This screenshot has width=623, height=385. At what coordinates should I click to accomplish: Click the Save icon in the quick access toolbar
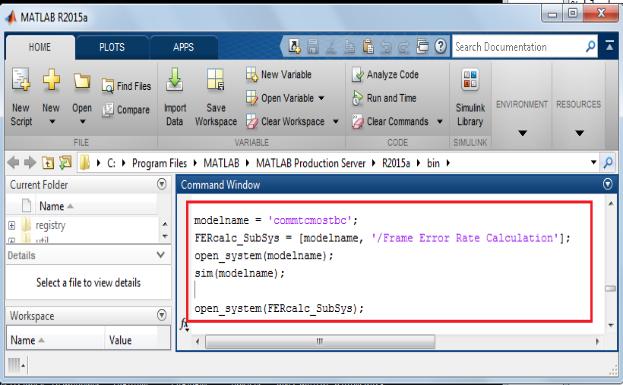(x=312, y=46)
